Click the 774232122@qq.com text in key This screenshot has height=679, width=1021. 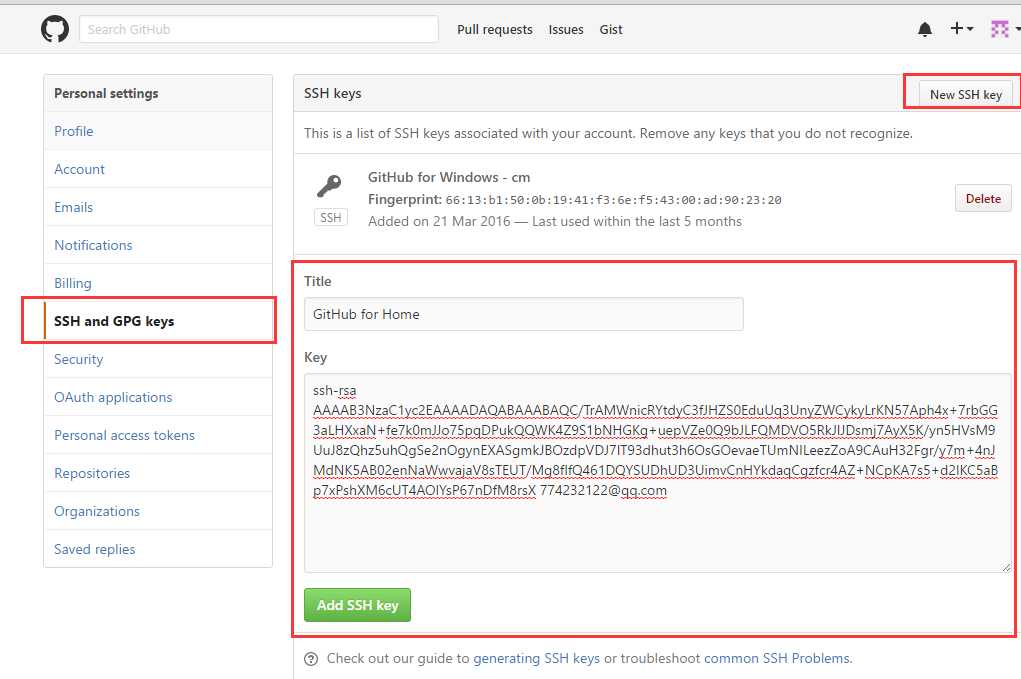coord(603,490)
